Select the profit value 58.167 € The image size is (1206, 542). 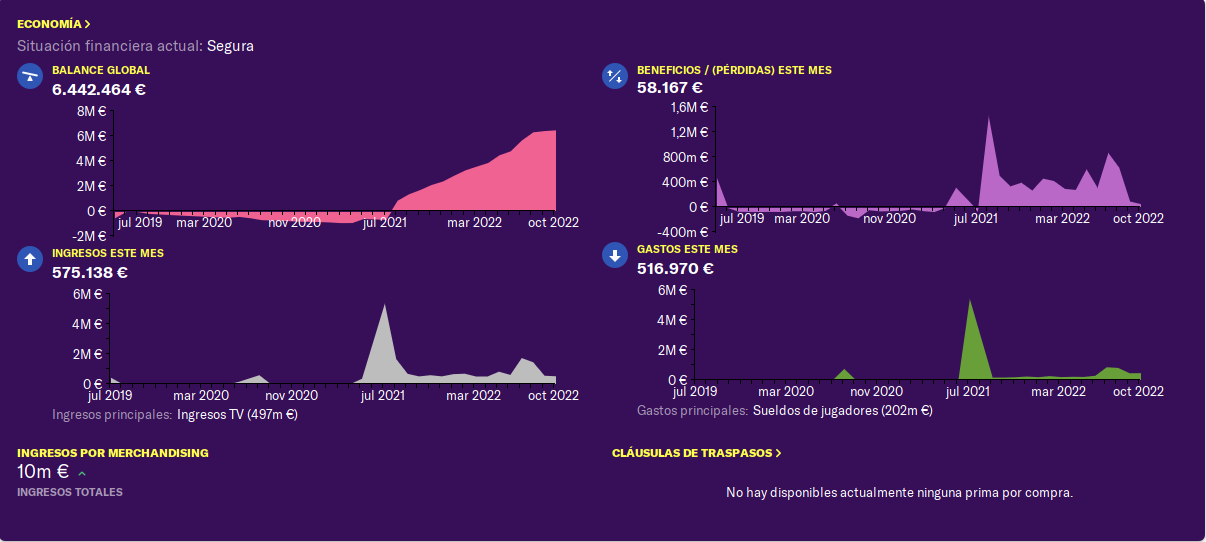[670, 87]
